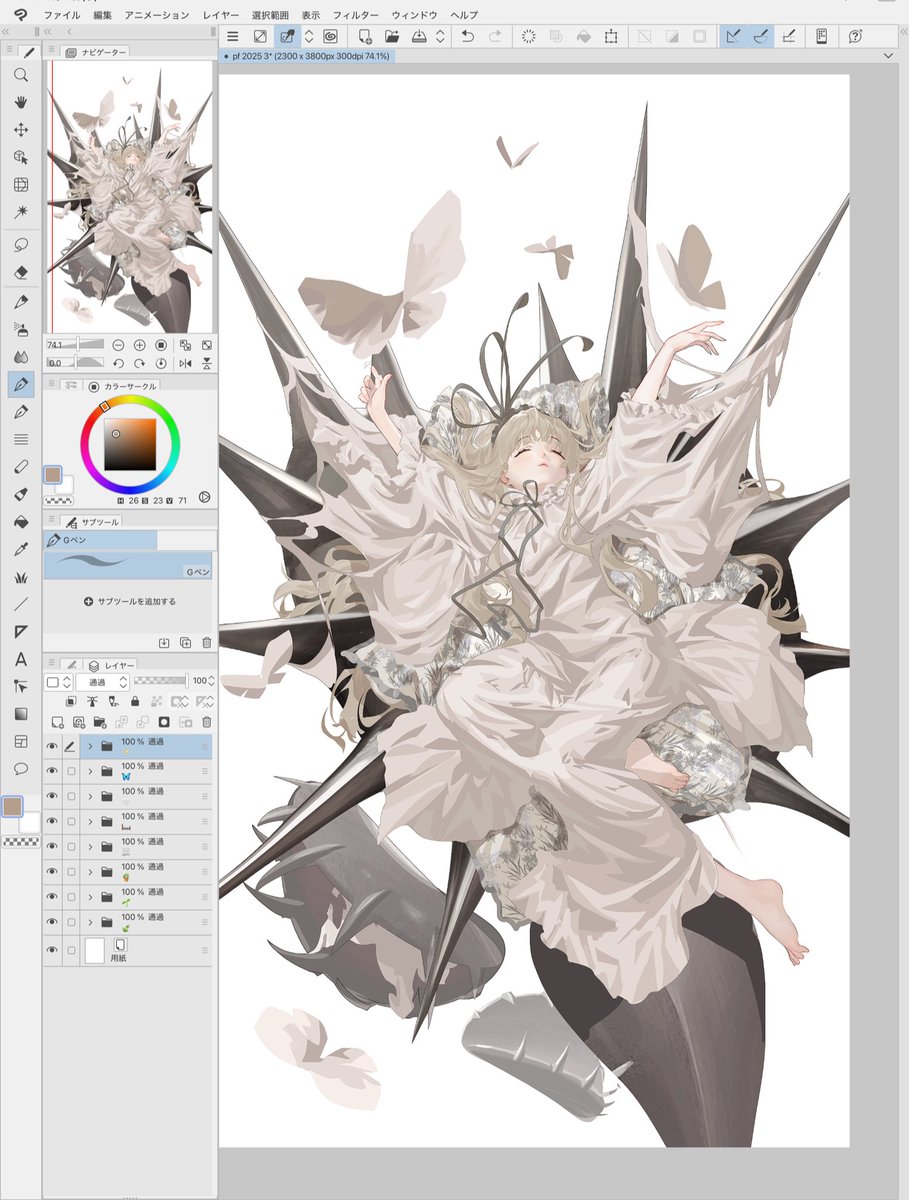Select the Move Layer tool
This screenshot has width=909, height=1200.
21,130
